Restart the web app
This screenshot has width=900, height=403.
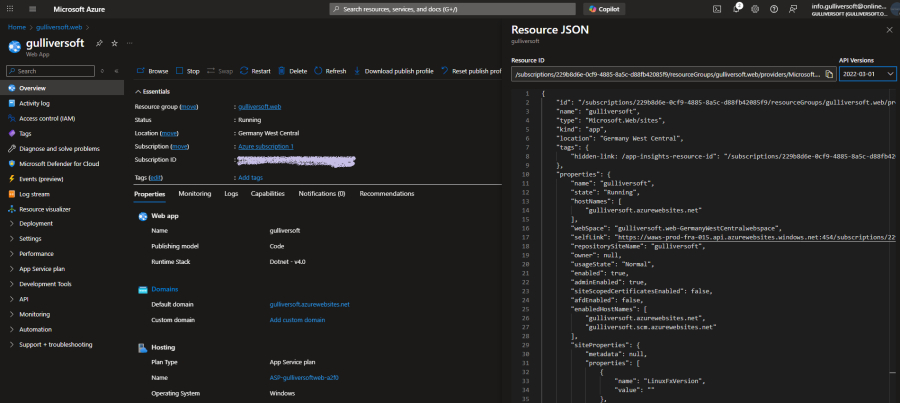(x=255, y=71)
